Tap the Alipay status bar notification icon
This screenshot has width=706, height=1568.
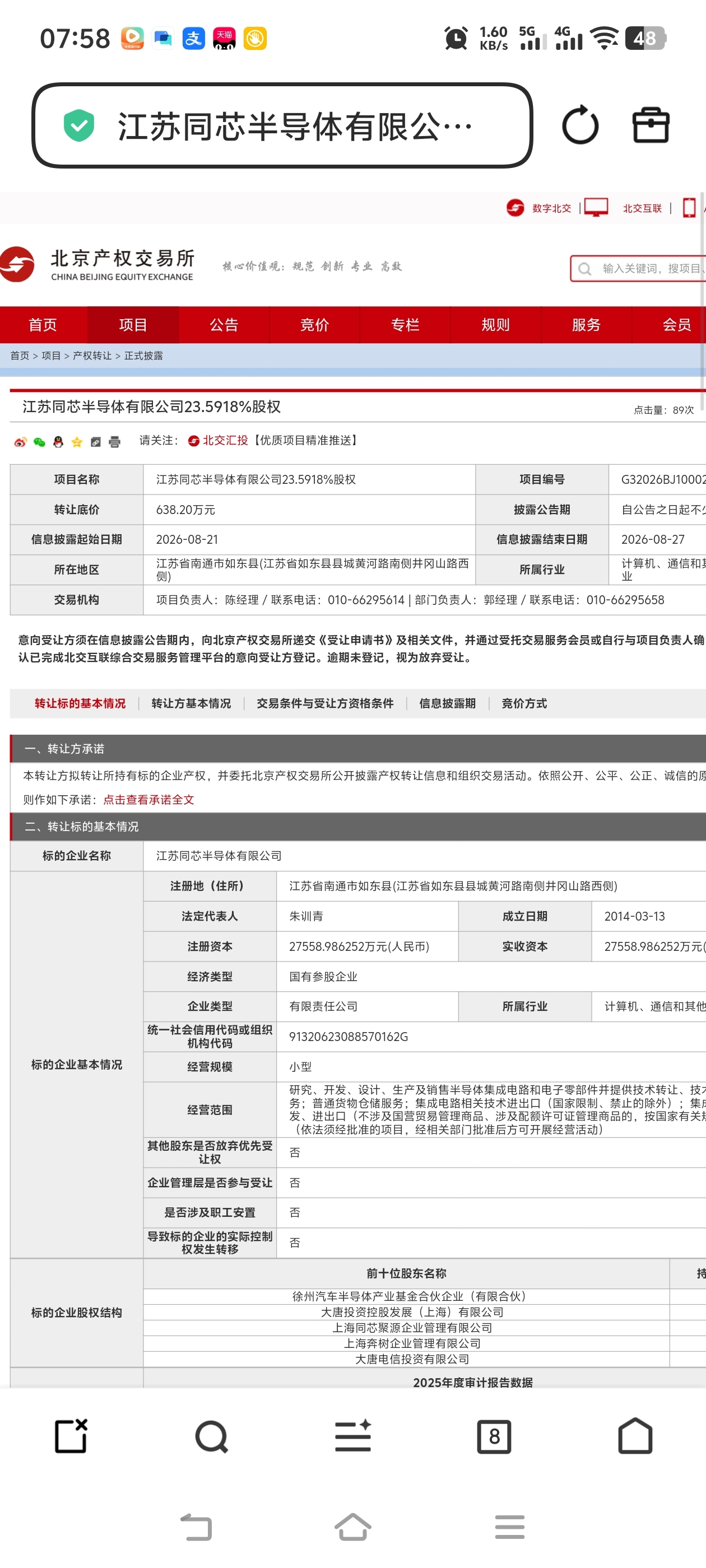(194, 38)
